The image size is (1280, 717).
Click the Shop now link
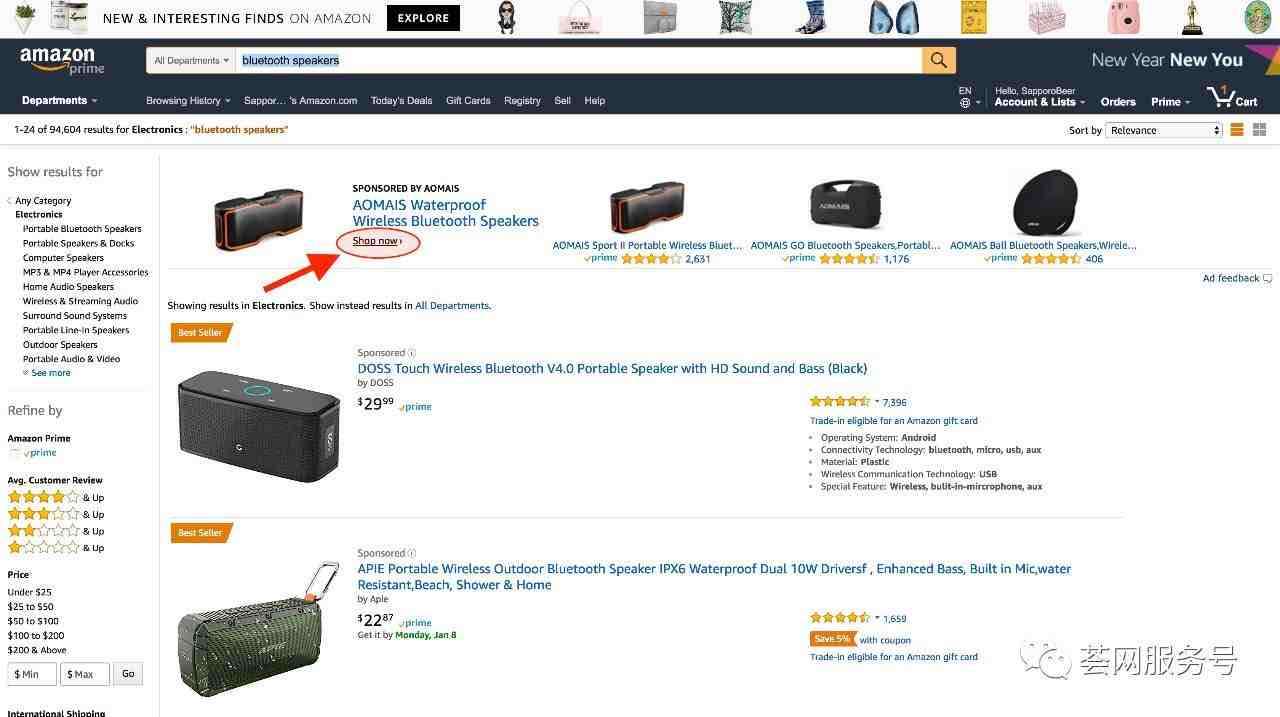(x=377, y=241)
